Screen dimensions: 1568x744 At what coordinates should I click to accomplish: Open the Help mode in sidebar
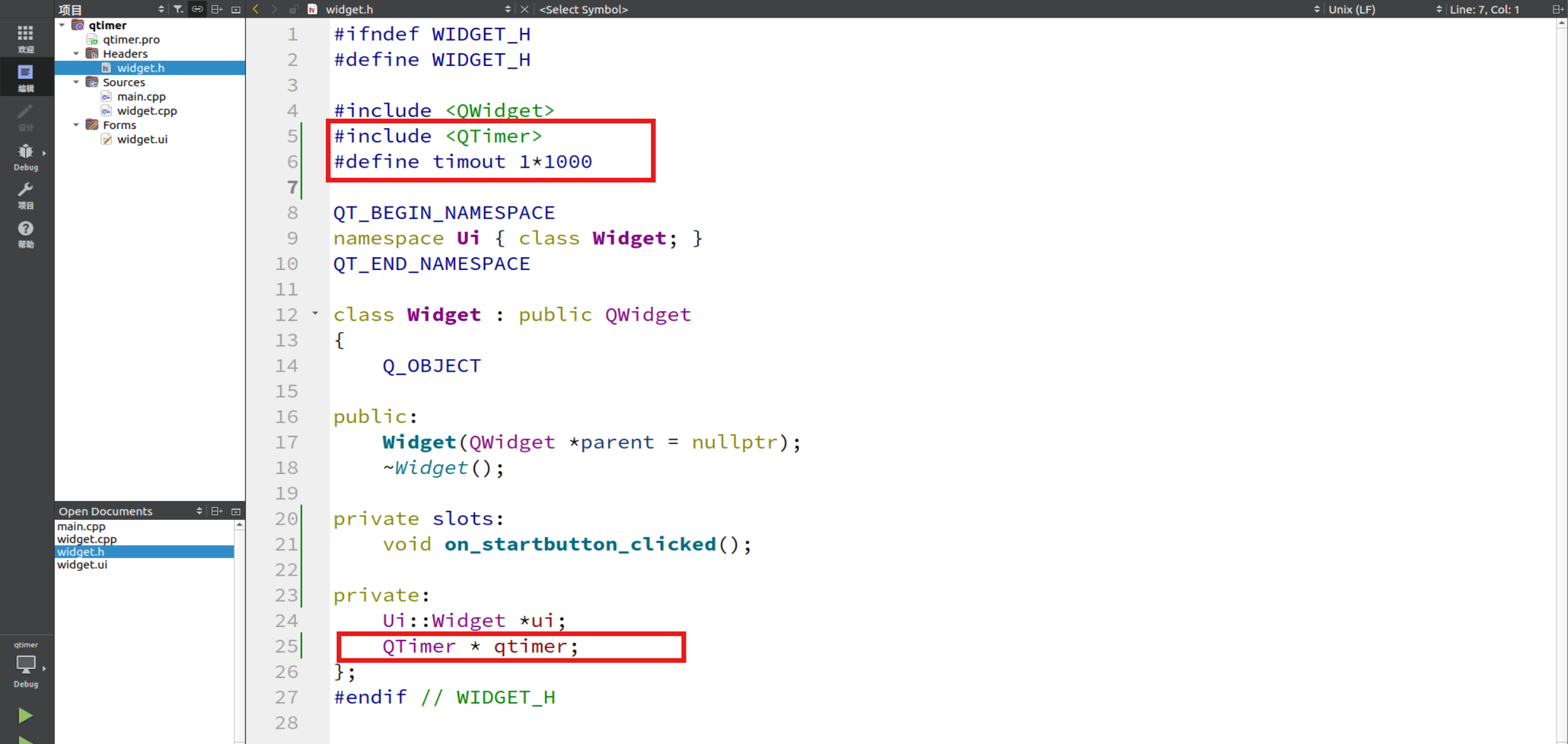[25, 233]
